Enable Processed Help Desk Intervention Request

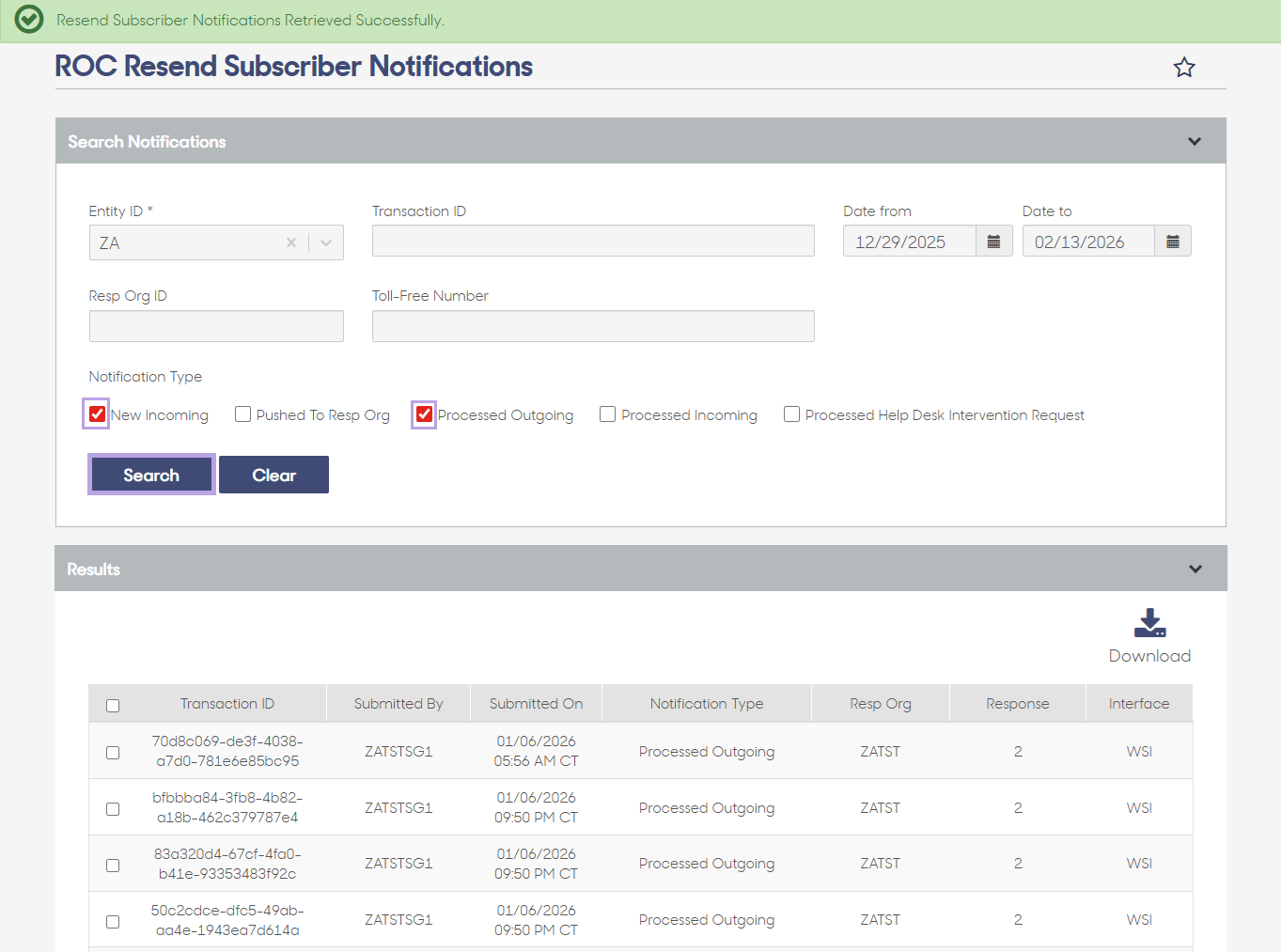[x=791, y=414]
